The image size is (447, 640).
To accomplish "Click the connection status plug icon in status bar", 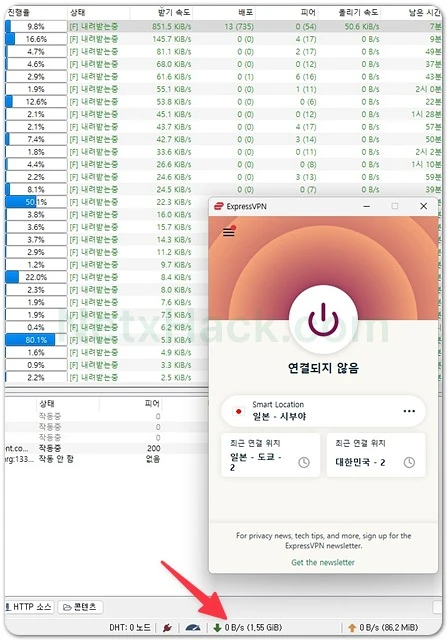I will 167,627.
